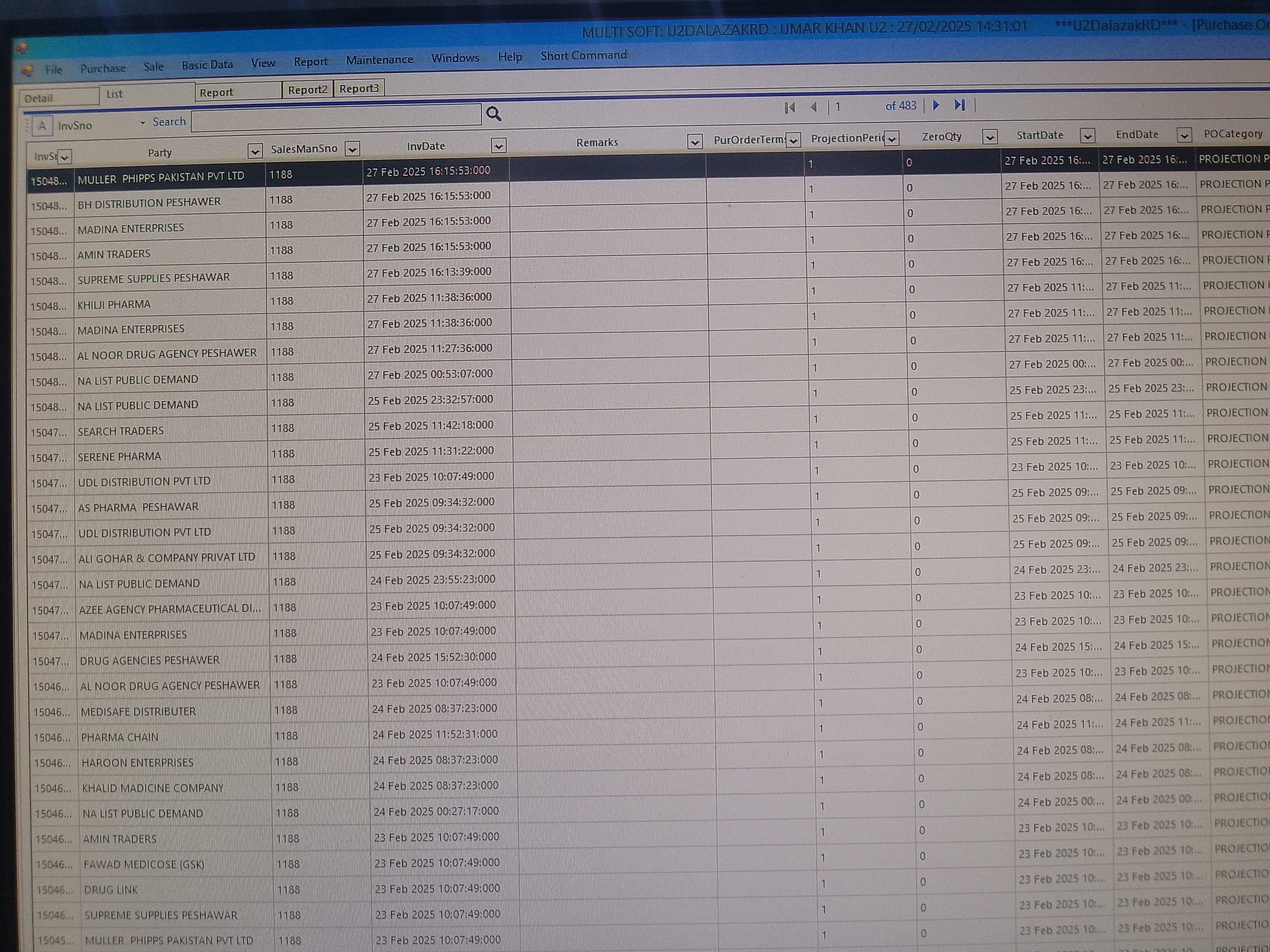1270x952 pixels.
Task: Jump to last record icon
Action: click(960, 104)
